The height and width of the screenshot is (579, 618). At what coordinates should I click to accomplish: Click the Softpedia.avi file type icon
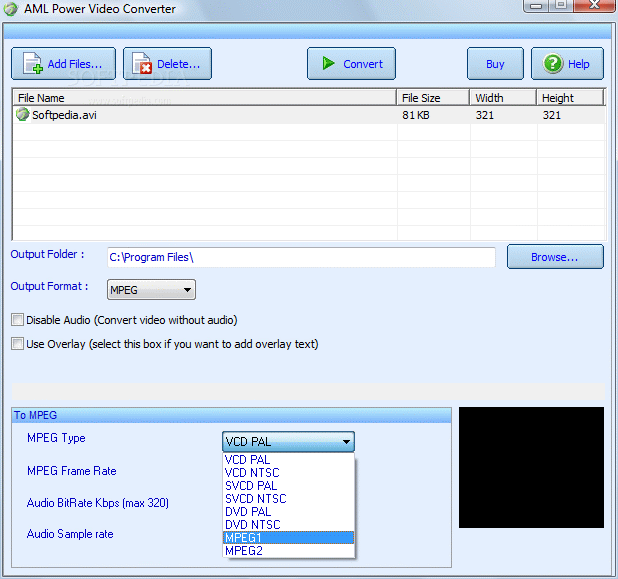click(x=22, y=115)
